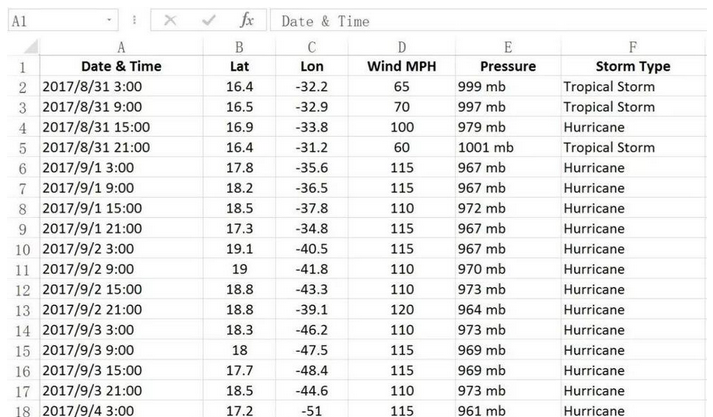Select Lat cell with value 17.3
This screenshot has width=713, height=417.
(x=239, y=228)
